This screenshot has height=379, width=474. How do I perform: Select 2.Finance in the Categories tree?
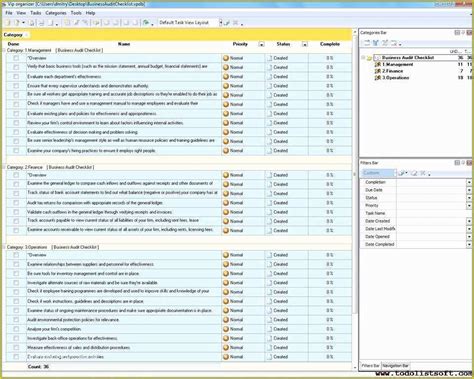pyautogui.click(x=393, y=71)
